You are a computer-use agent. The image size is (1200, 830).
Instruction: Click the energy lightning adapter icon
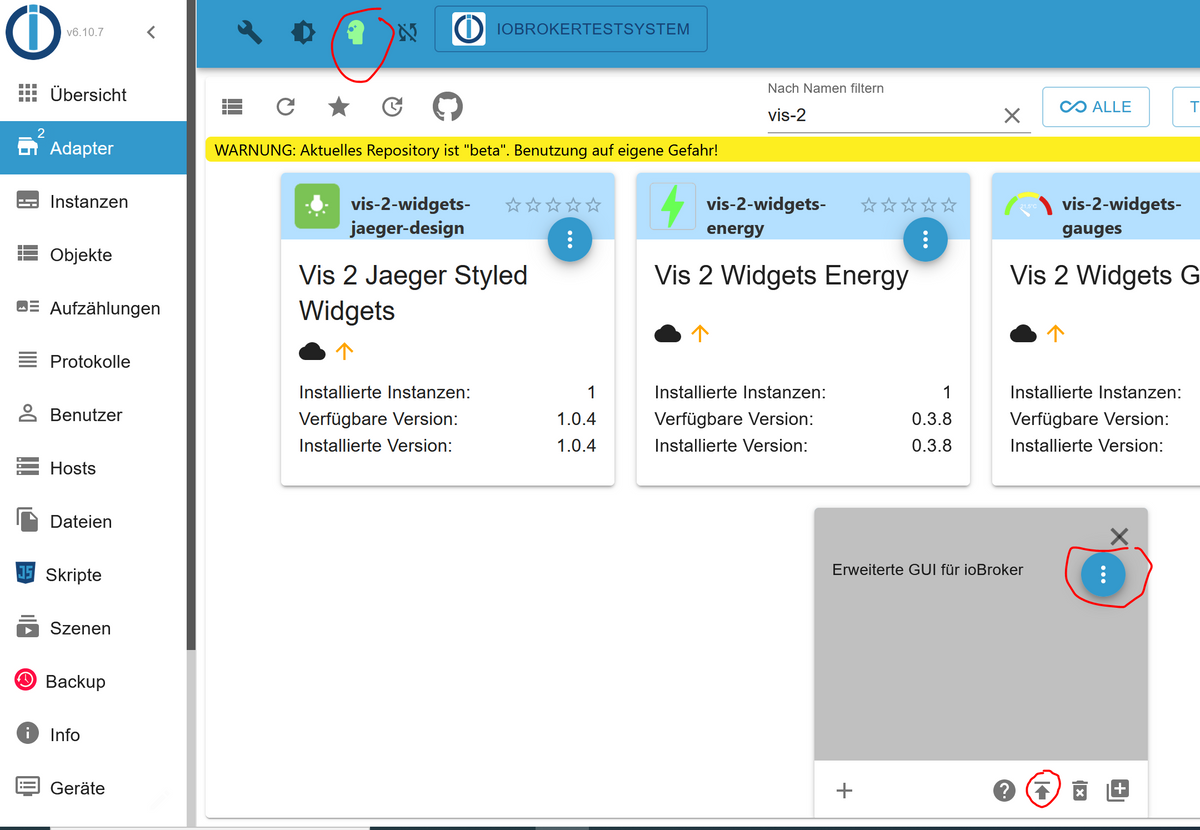673,206
